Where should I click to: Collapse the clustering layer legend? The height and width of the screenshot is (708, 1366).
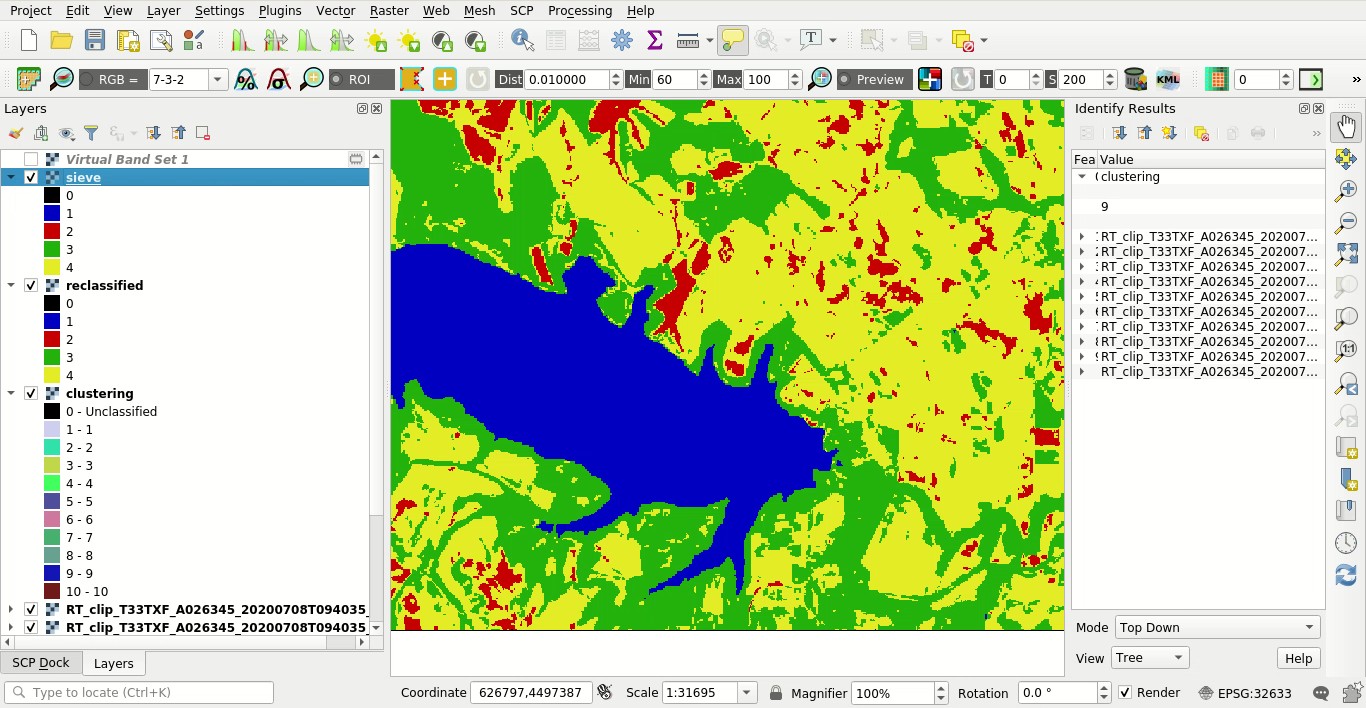coord(10,393)
